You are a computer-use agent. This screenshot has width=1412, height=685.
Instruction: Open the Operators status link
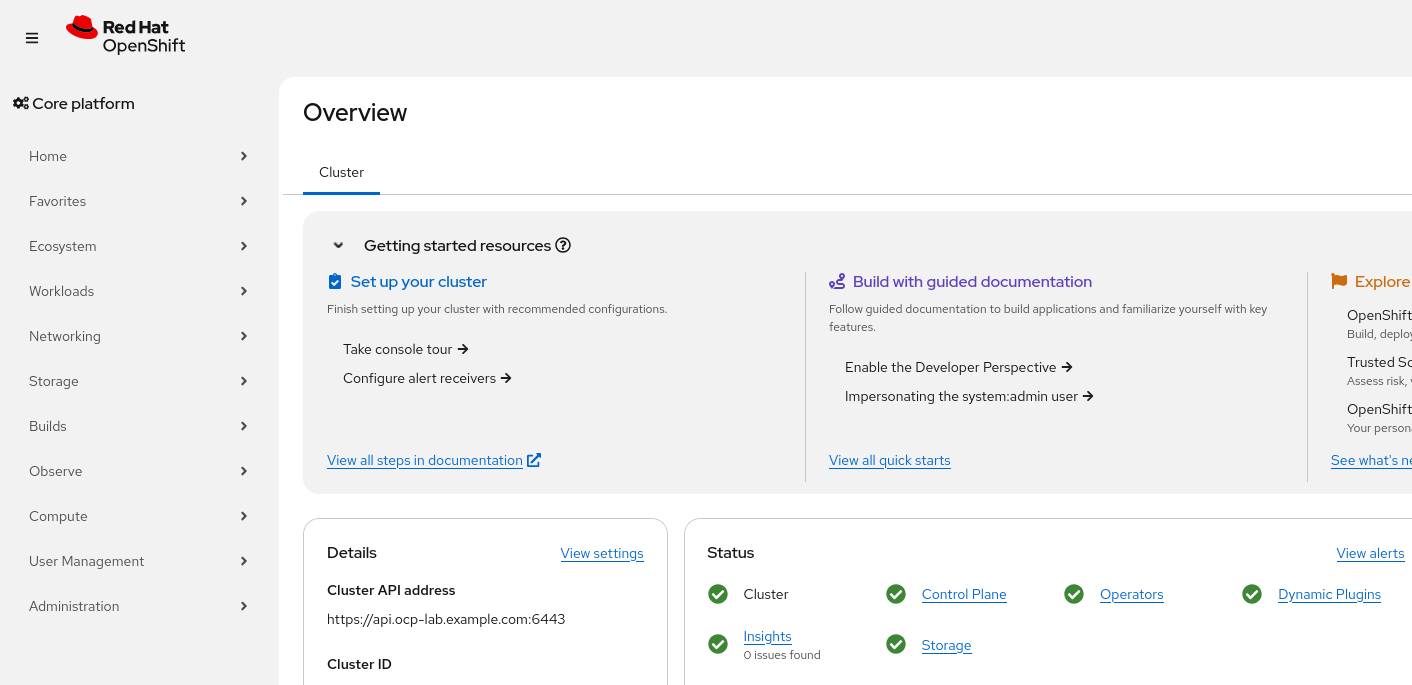click(x=1132, y=594)
